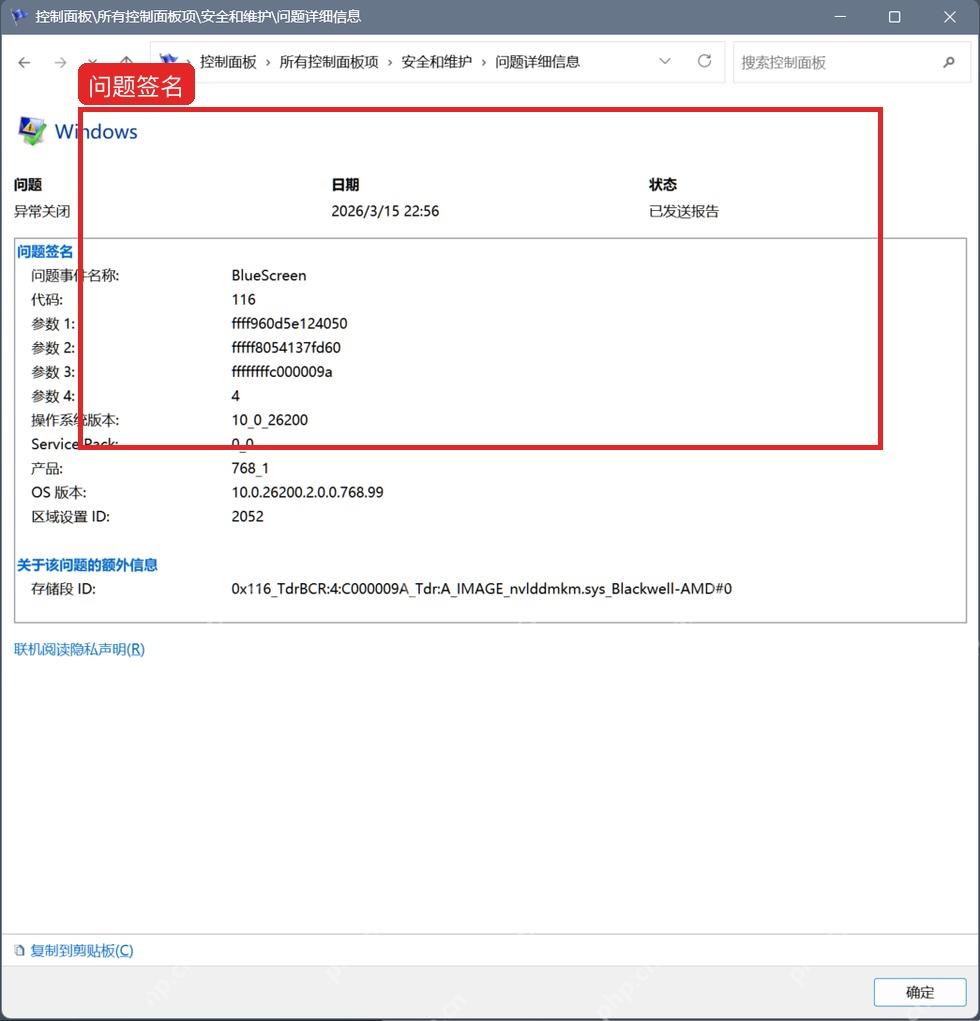This screenshot has height=1021, width=980.
Task: Click the OS version value 10_0_26200
Action: point(270,420)
